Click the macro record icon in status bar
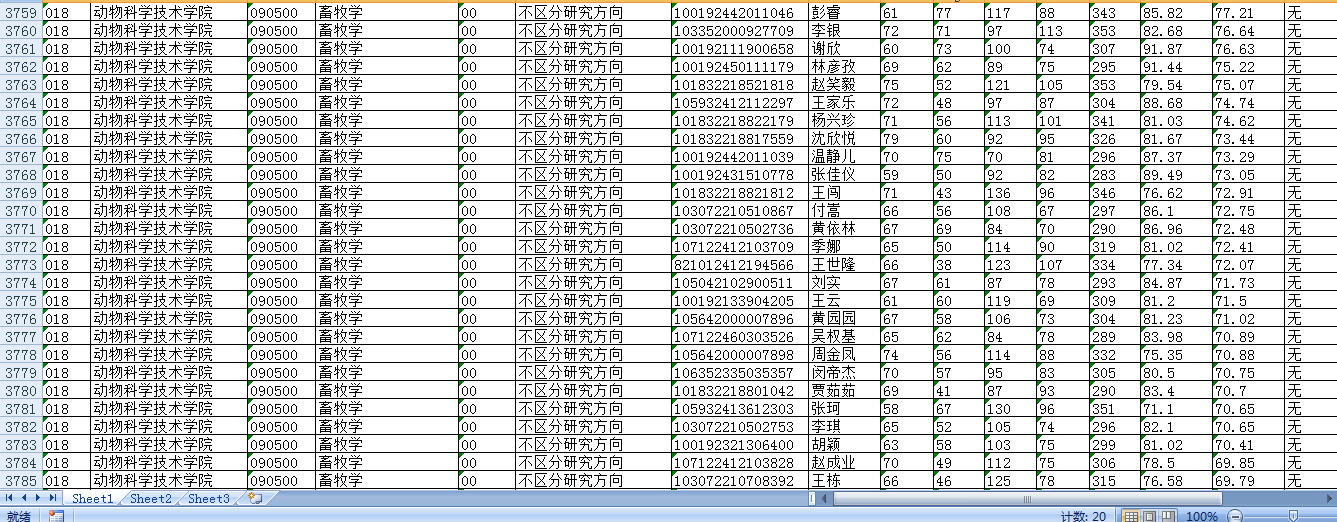Image resolution: width=1337 pixels, height=522 pixels. pos(56,516)
